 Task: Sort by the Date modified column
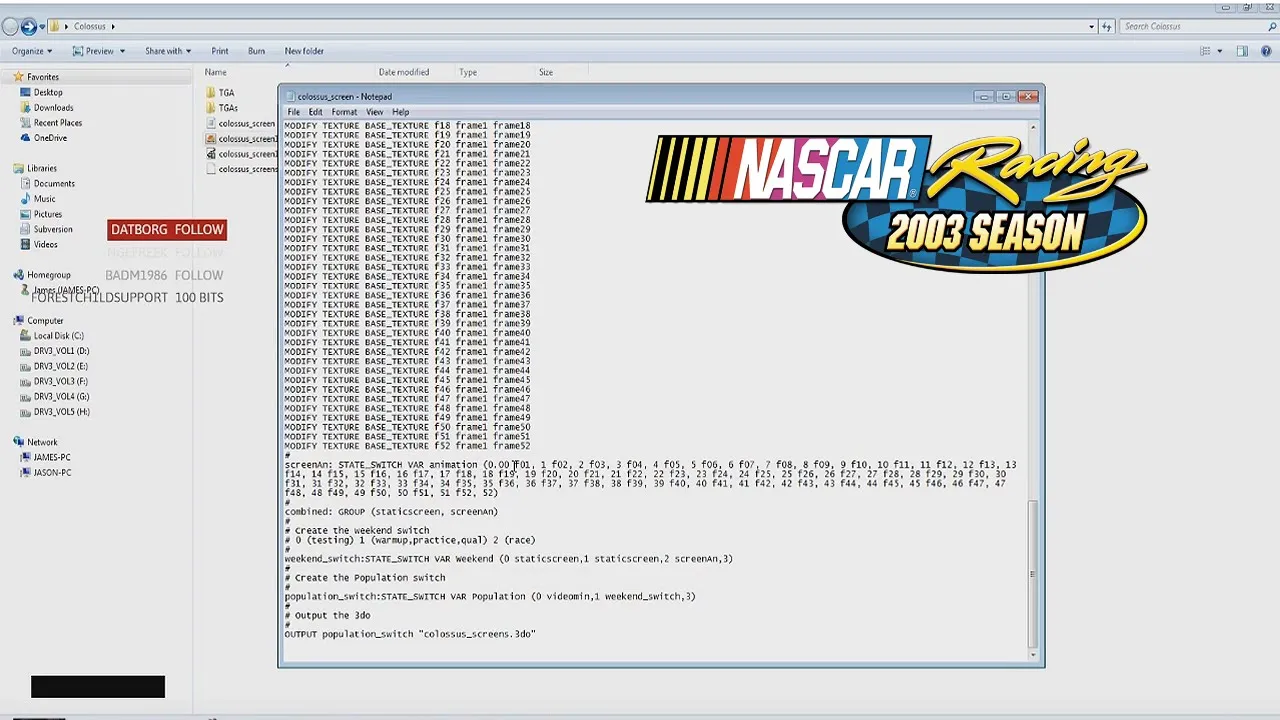pos(404,72)
